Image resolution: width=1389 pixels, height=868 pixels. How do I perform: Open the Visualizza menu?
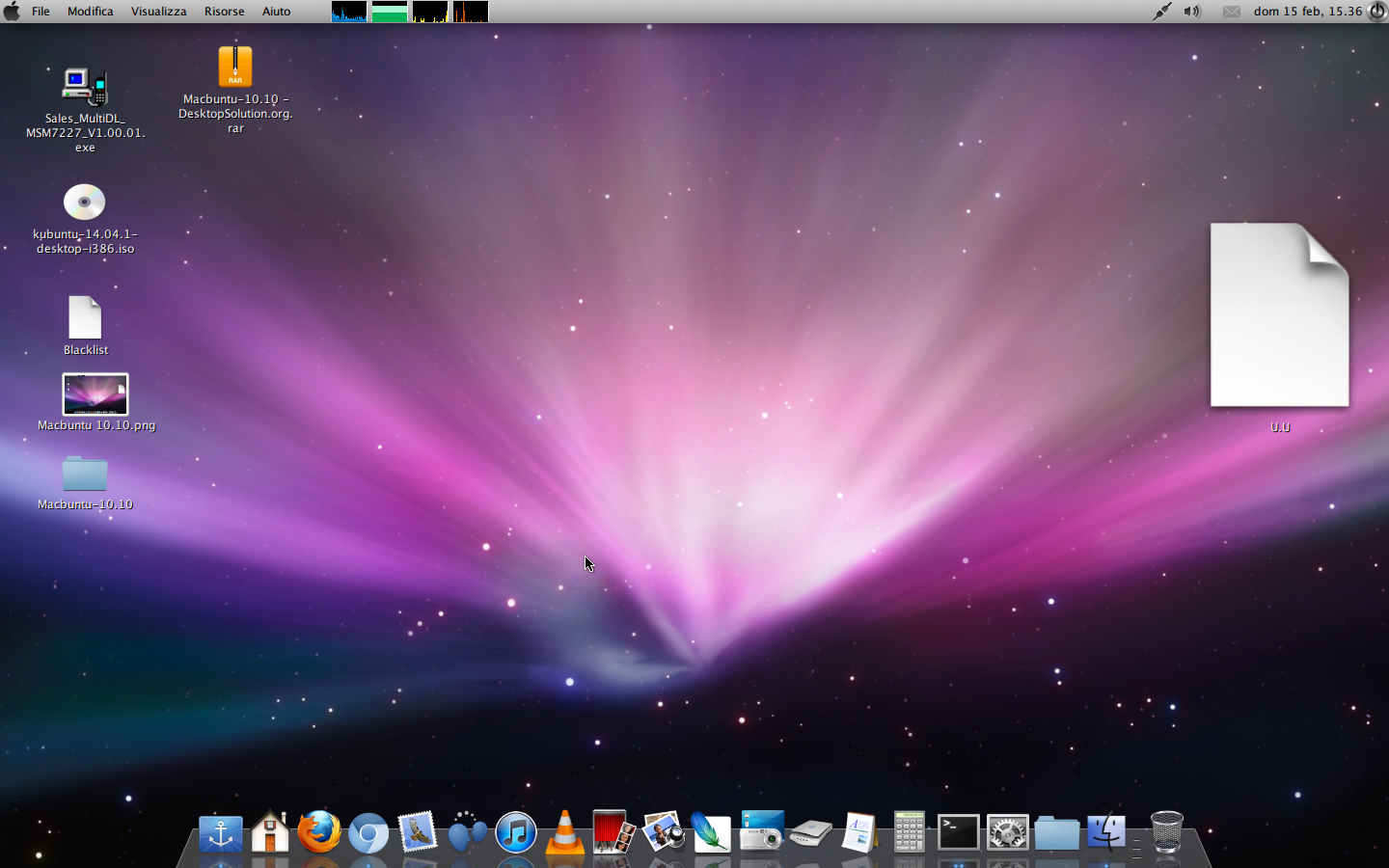tap(158, 12)
